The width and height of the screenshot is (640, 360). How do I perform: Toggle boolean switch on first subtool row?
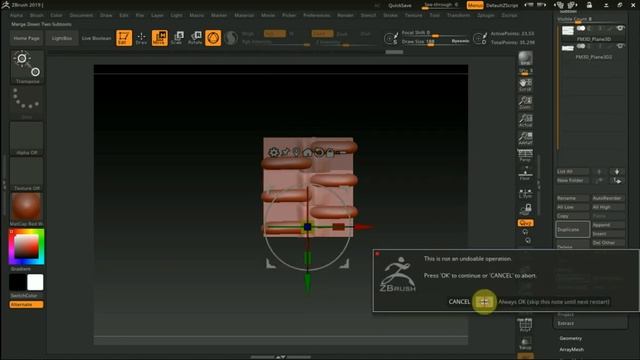[x=581, y=28]
